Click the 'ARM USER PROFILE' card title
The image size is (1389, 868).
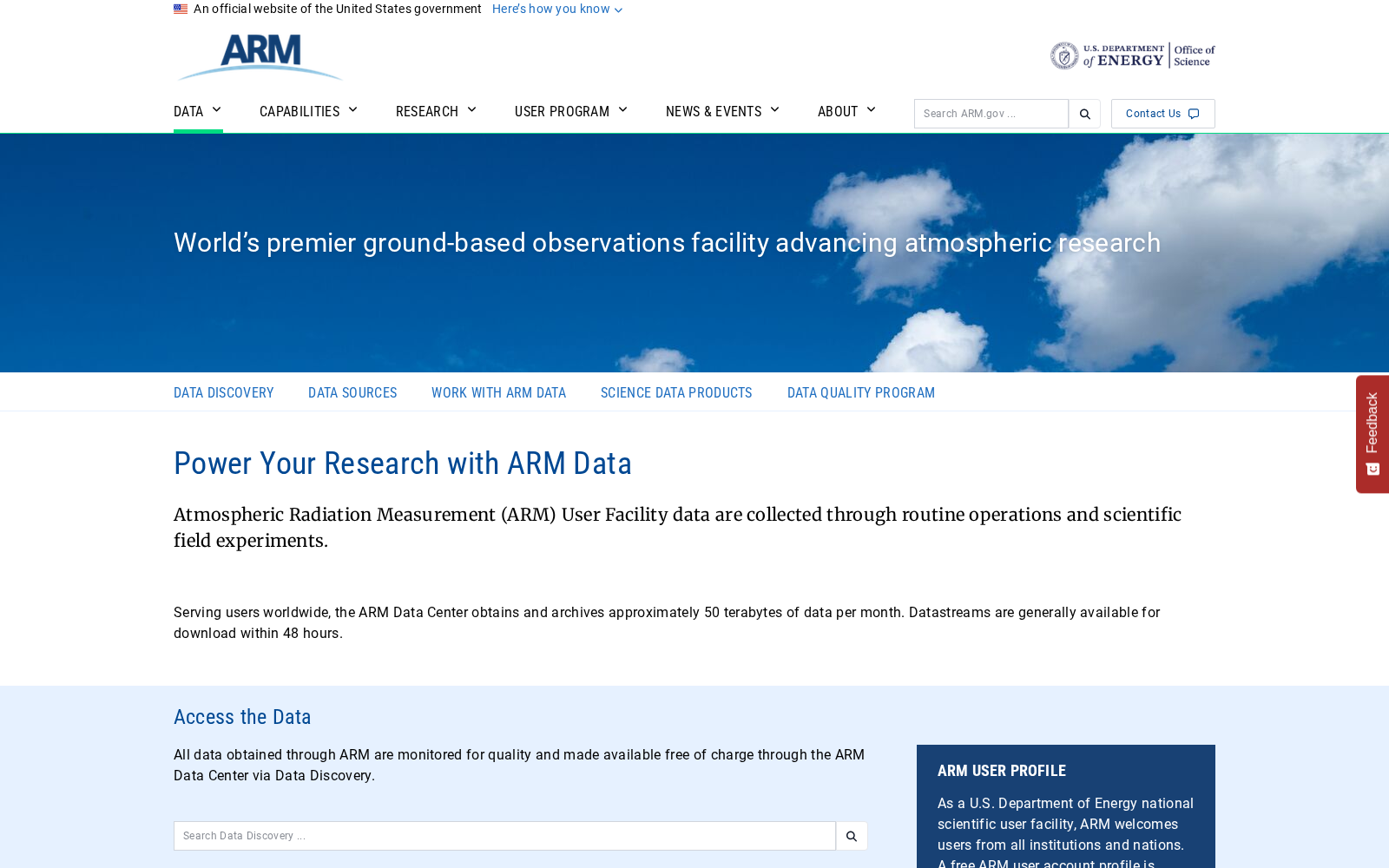click(1002, 771)
